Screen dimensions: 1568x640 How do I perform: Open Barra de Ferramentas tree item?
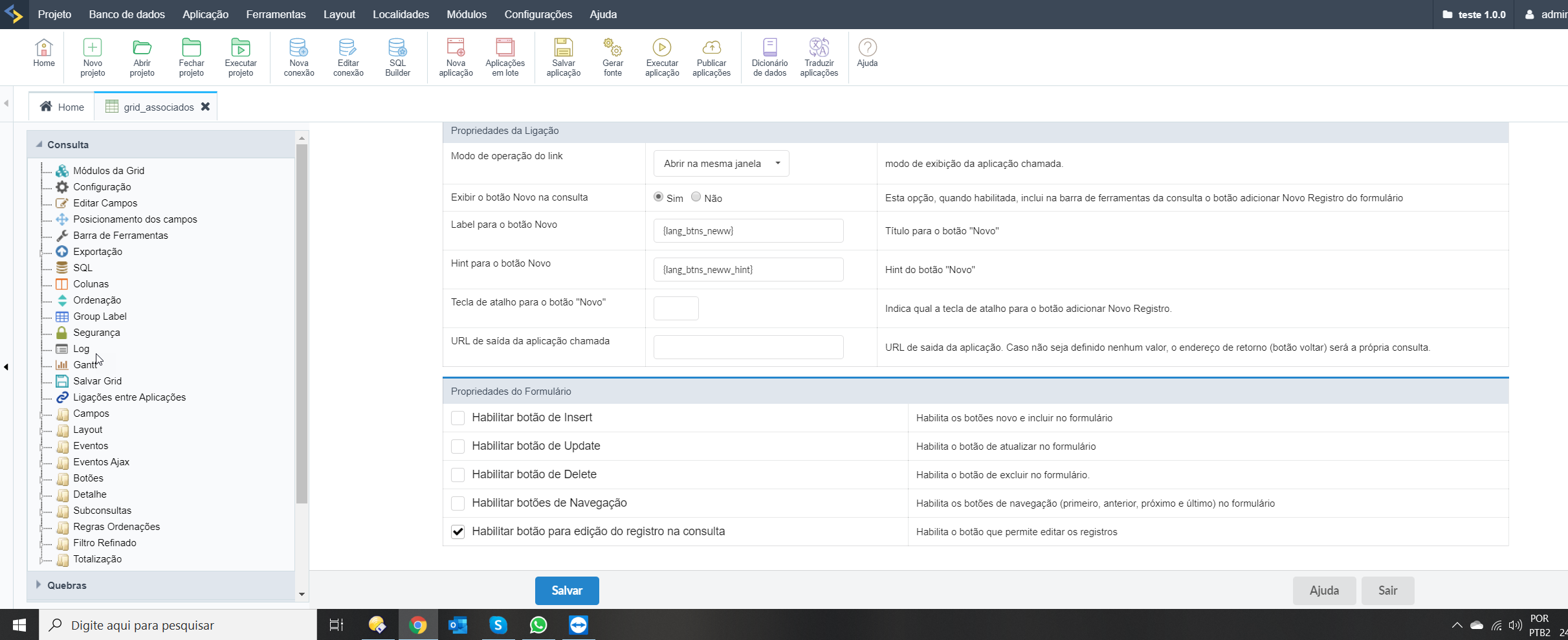tap(120, 236)
